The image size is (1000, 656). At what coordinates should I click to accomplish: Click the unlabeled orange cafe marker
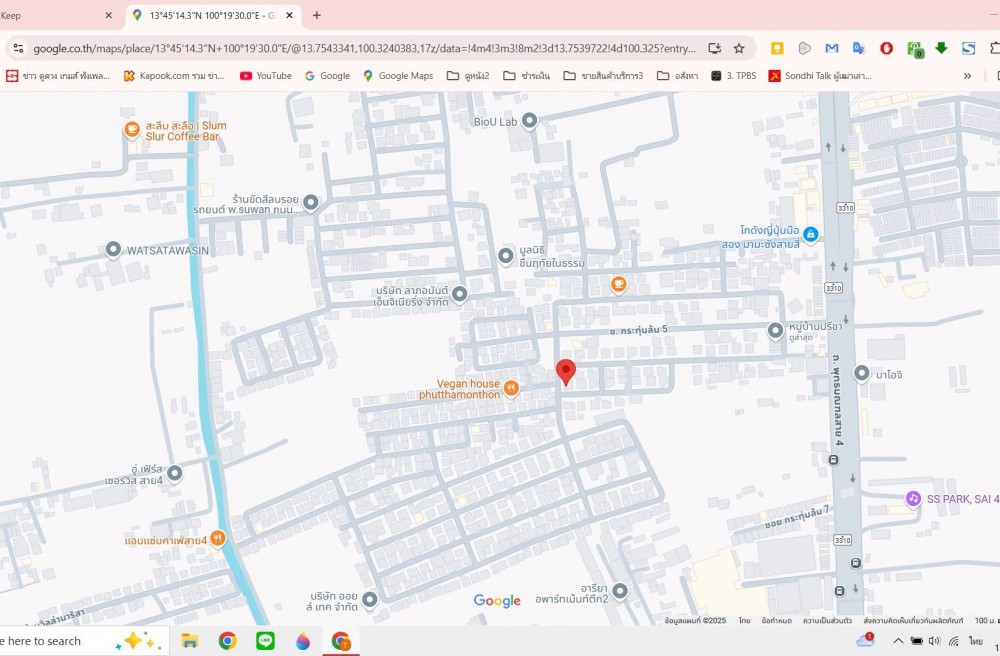[x=618, y=284]
